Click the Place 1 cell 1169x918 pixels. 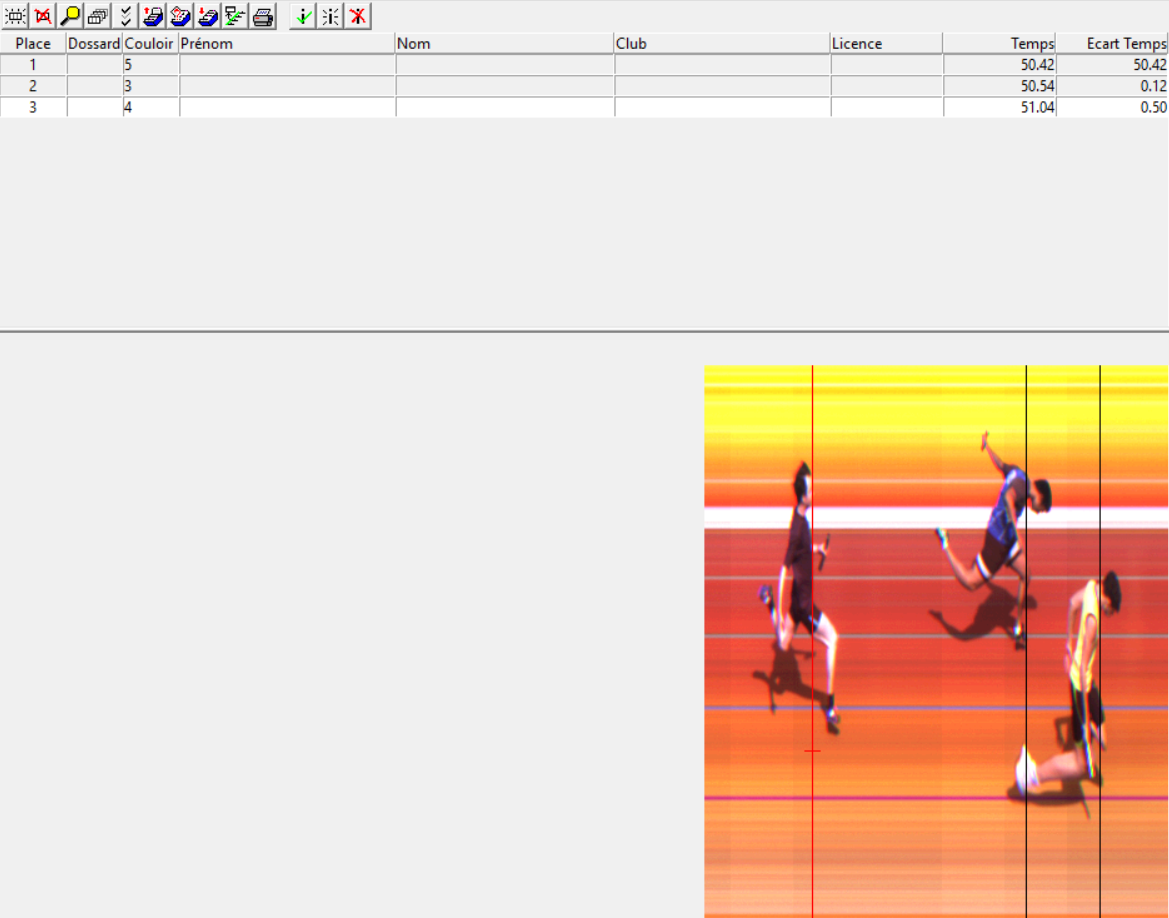[x=33, y=65]
